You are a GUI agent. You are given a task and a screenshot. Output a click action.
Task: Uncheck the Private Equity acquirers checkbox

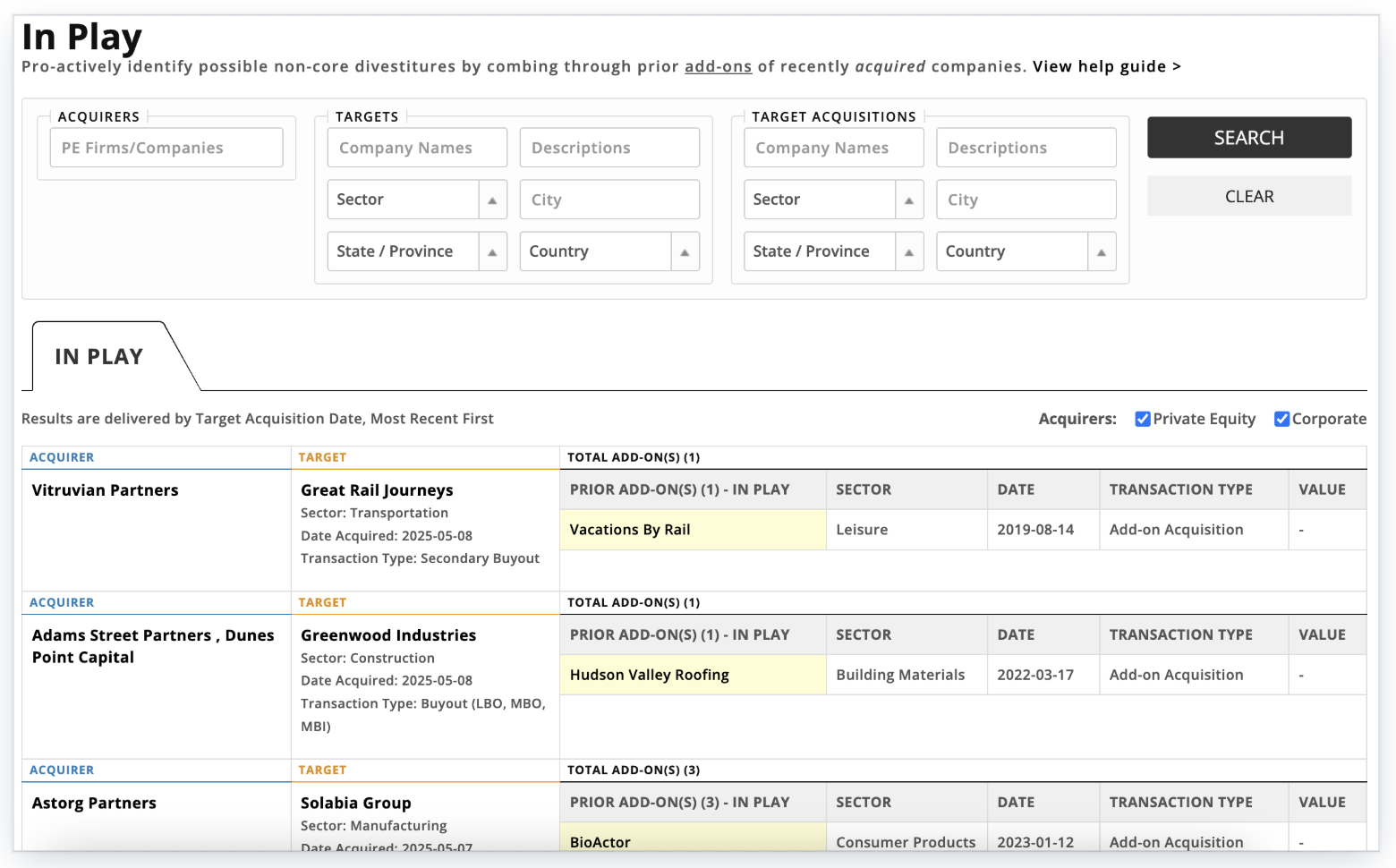pyautogui.click(x=1143, y=418)
